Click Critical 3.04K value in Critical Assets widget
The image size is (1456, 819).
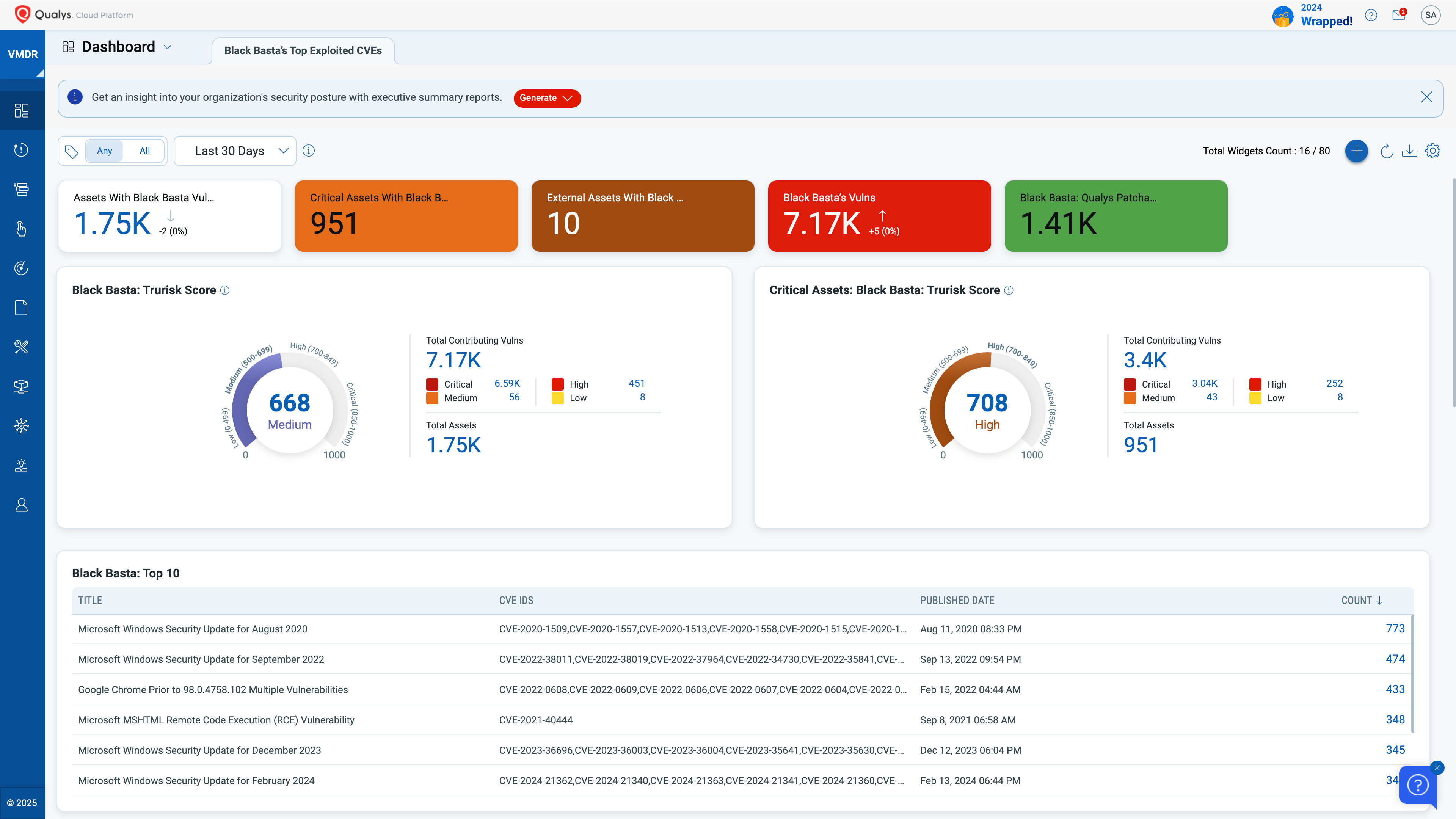1205,383
